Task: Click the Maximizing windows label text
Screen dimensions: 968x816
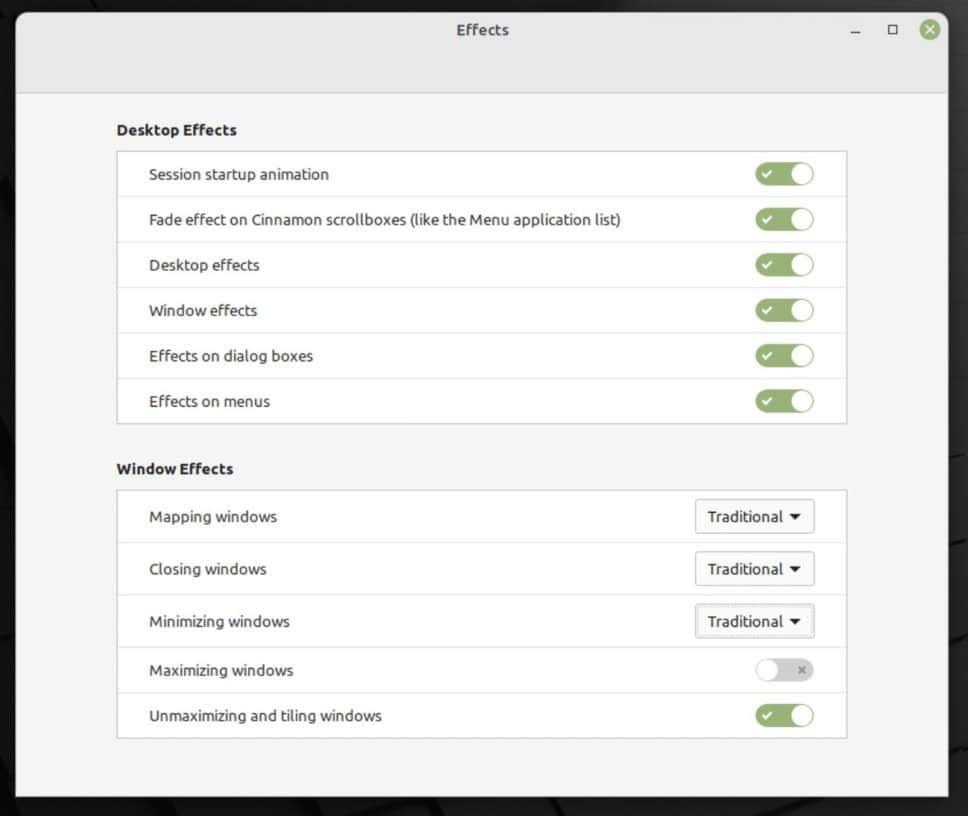Action: (x=221, y=670)
